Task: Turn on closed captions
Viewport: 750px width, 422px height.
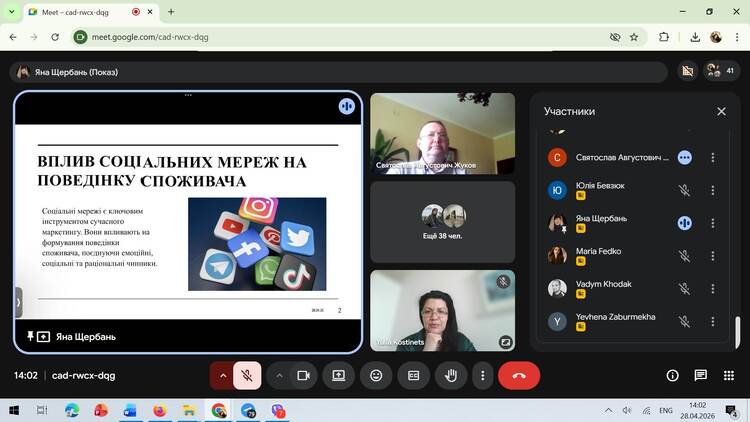Action: point(413,376)
